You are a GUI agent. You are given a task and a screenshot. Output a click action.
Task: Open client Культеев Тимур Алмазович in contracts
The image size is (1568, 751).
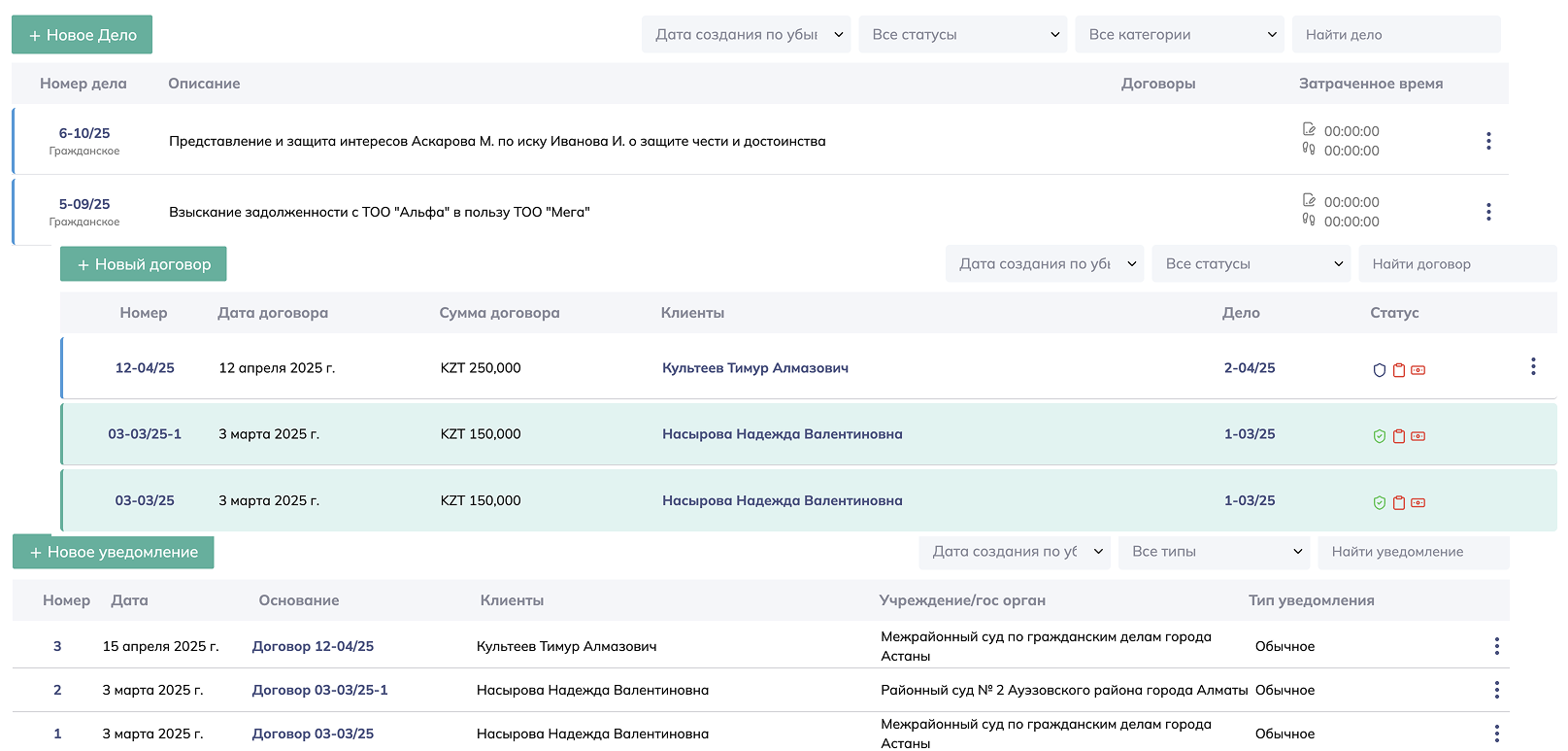(754, 368)
